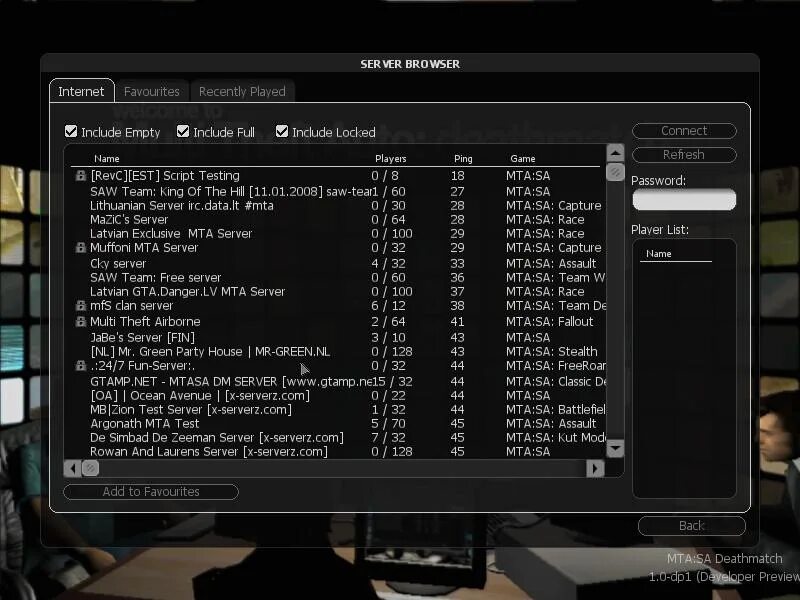Select [RevC][EST] Script Testing server name
Viewport: 800px width, 600px height.
165,176
